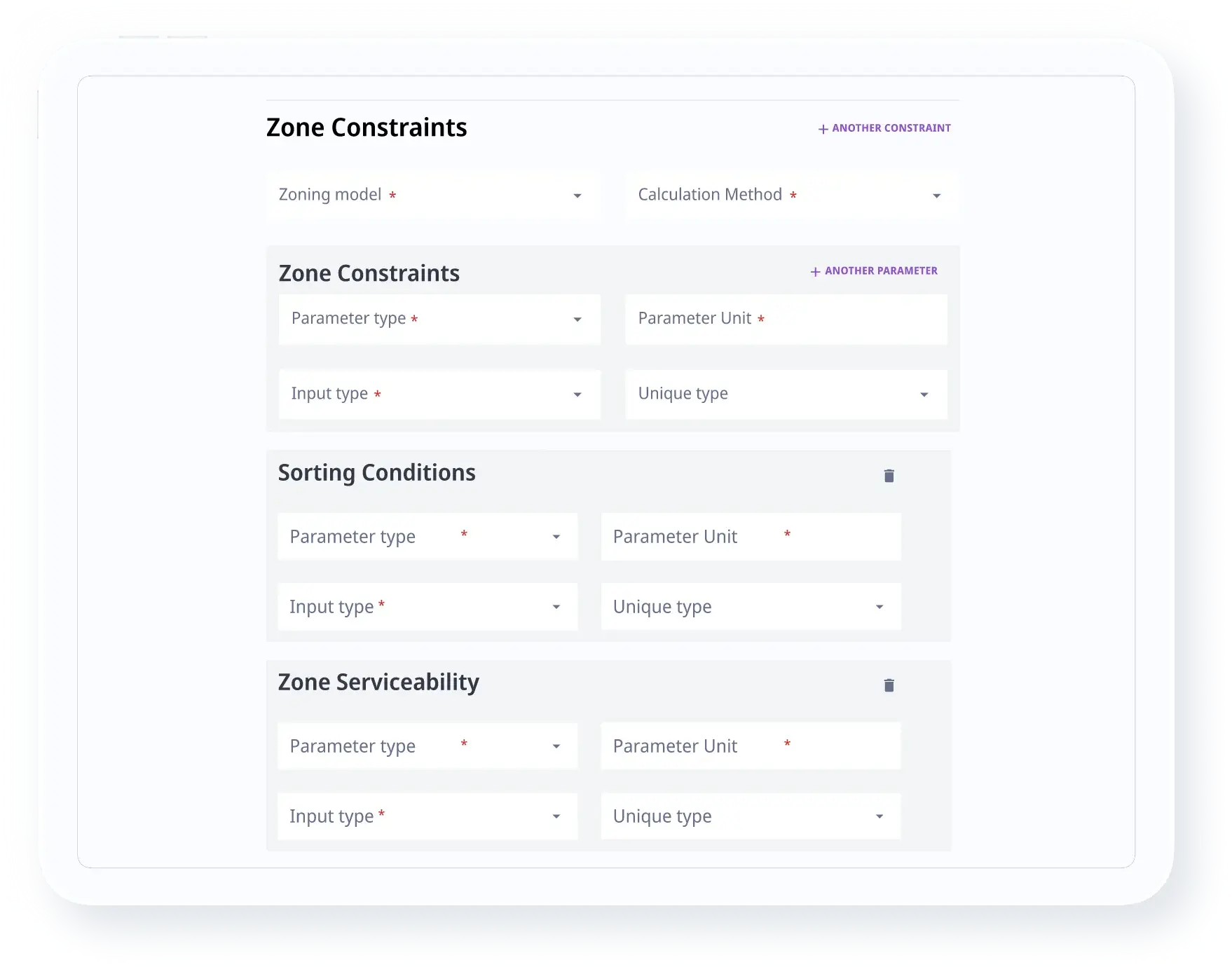Click the plus icon beside Another Constraint
This screenshot has height=967, width=1232.
pyautogui.click(x=823, y=129)
